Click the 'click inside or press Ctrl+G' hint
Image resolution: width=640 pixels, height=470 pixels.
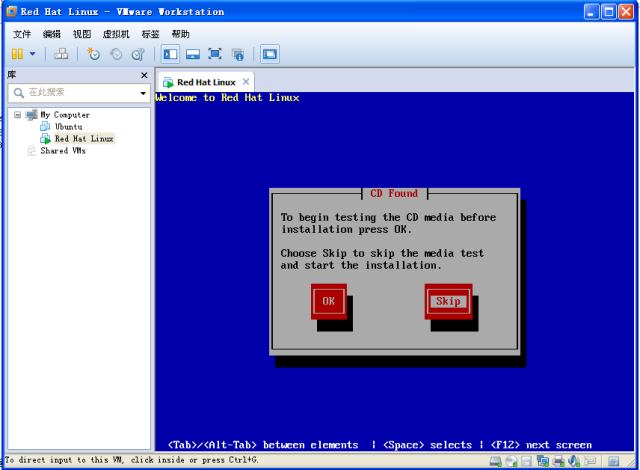point(194,460)
